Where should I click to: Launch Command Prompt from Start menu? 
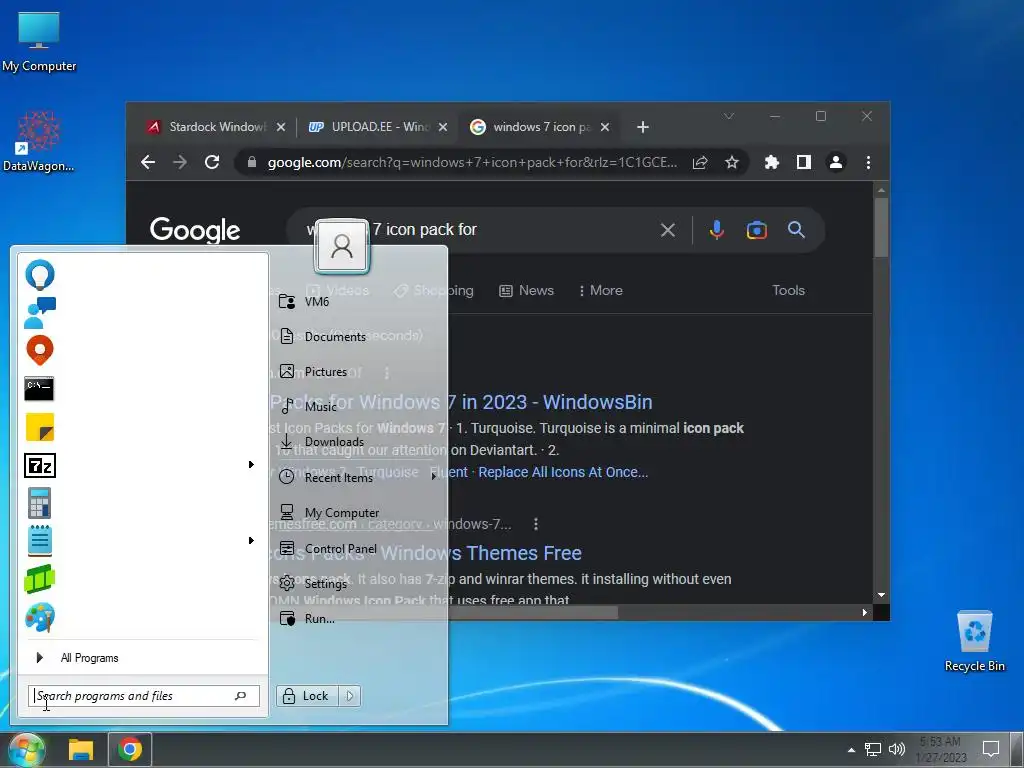click(x=39, y=389)
